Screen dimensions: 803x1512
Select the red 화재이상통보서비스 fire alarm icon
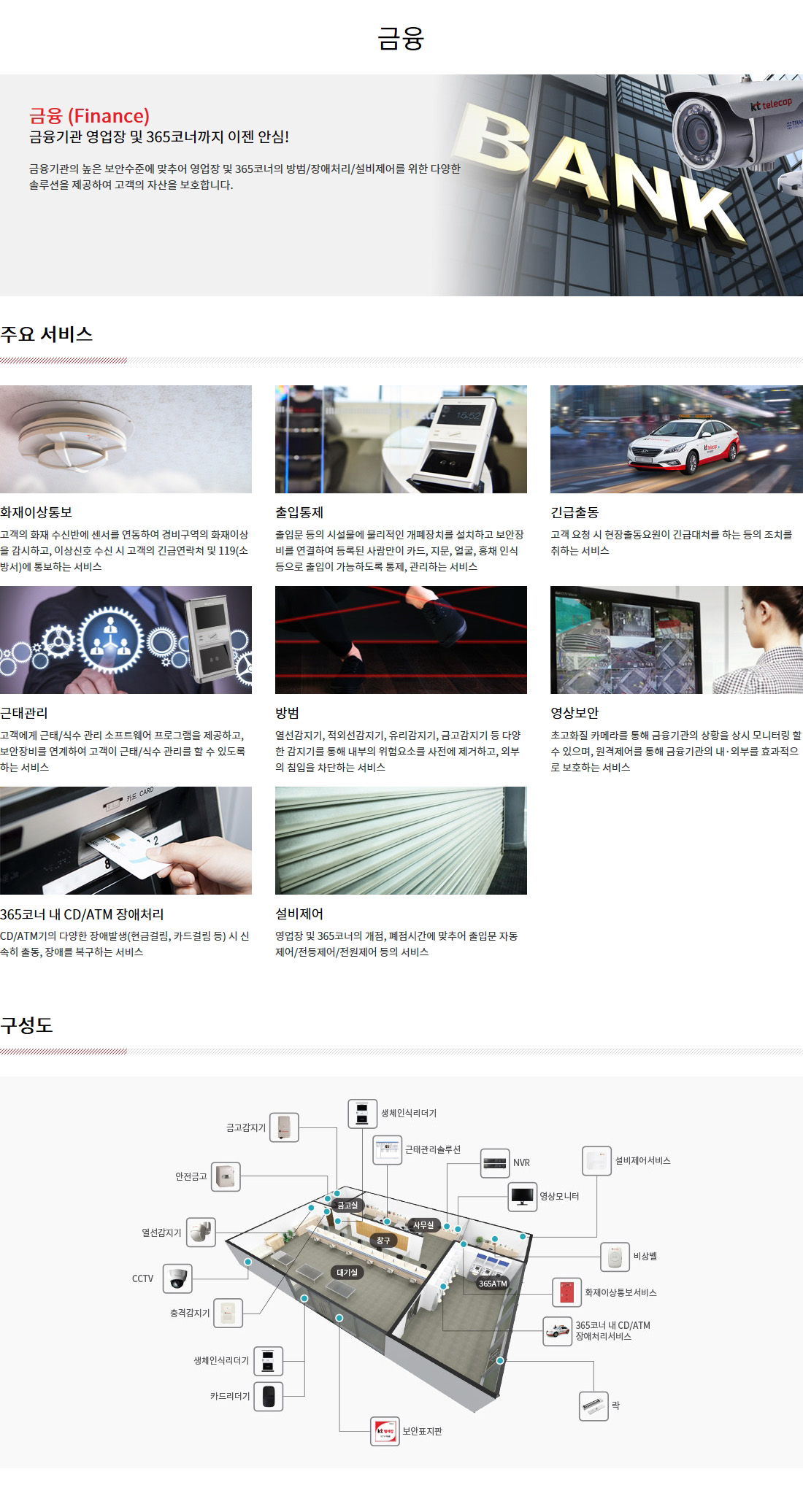click(566, 1292)
